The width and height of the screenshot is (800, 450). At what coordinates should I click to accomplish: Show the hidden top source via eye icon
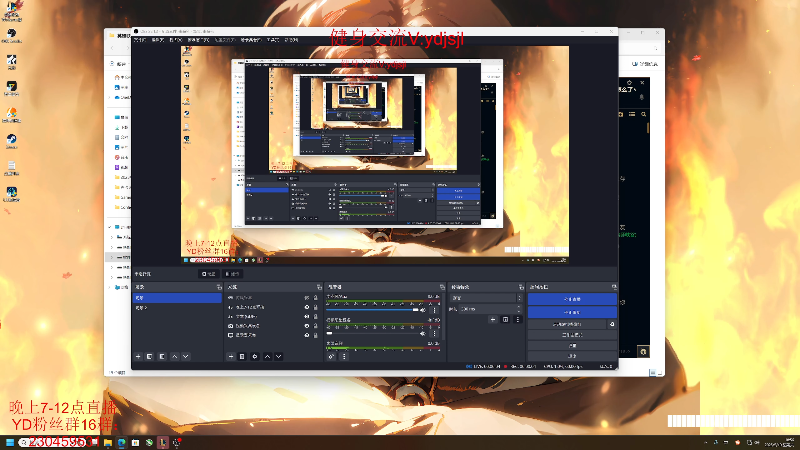(x=307, y=298)
